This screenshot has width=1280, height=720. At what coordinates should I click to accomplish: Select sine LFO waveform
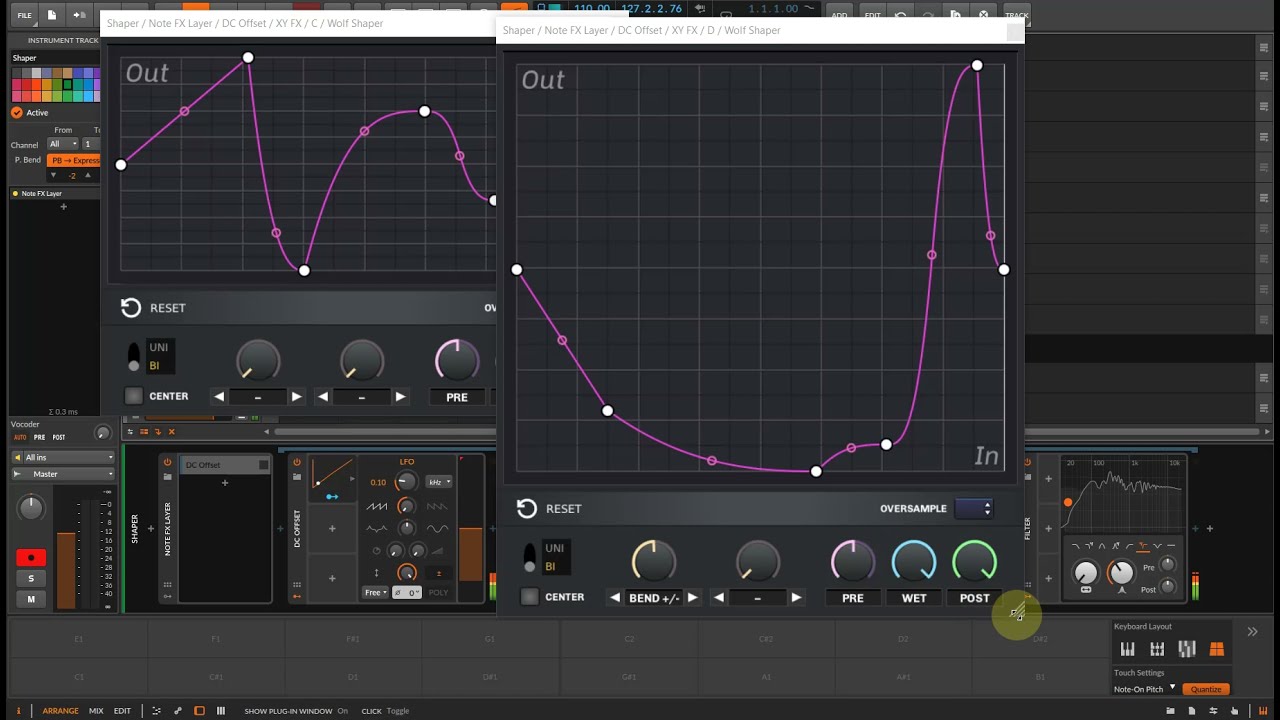(437, 528)
